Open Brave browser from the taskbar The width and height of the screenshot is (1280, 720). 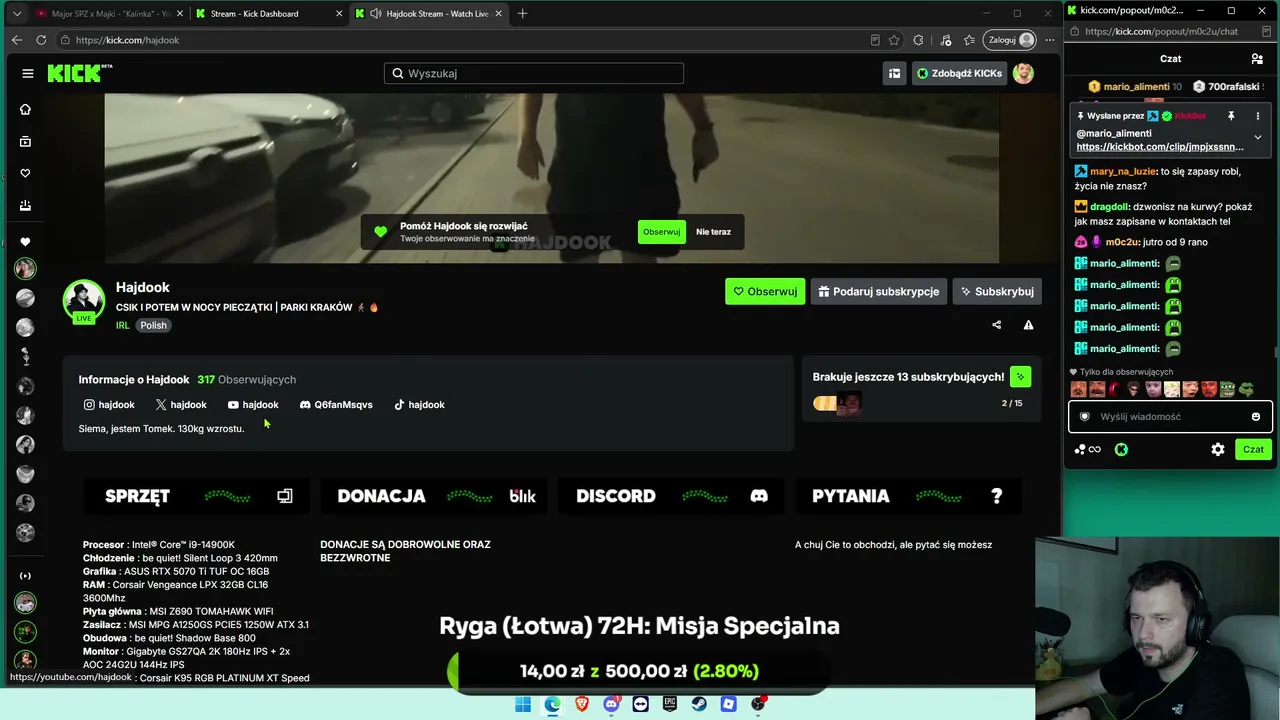pyautogui.click(x=582, y=704)
